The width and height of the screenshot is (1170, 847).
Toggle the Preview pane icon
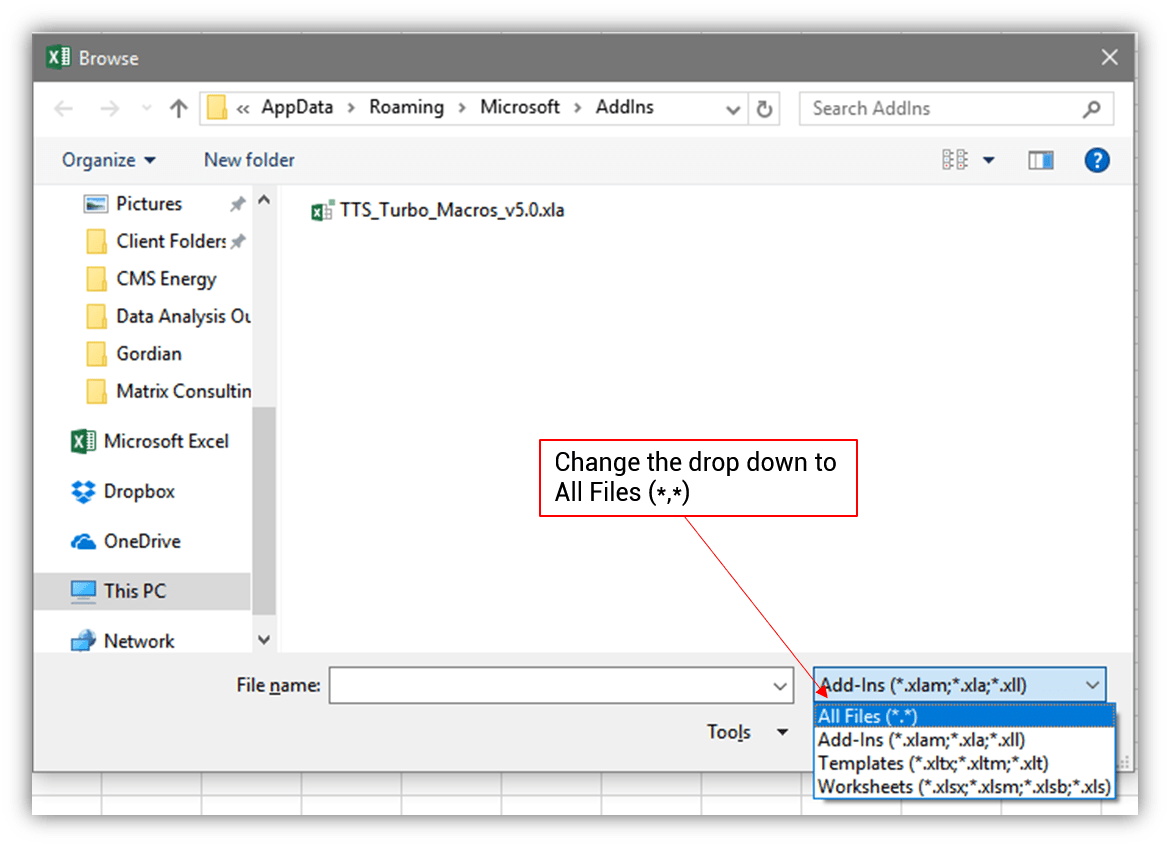coord(1041,160)
